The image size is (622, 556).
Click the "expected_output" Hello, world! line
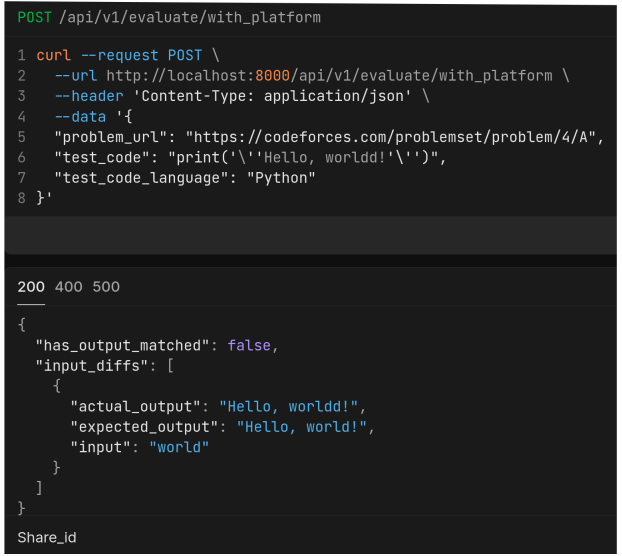[223, 427]
